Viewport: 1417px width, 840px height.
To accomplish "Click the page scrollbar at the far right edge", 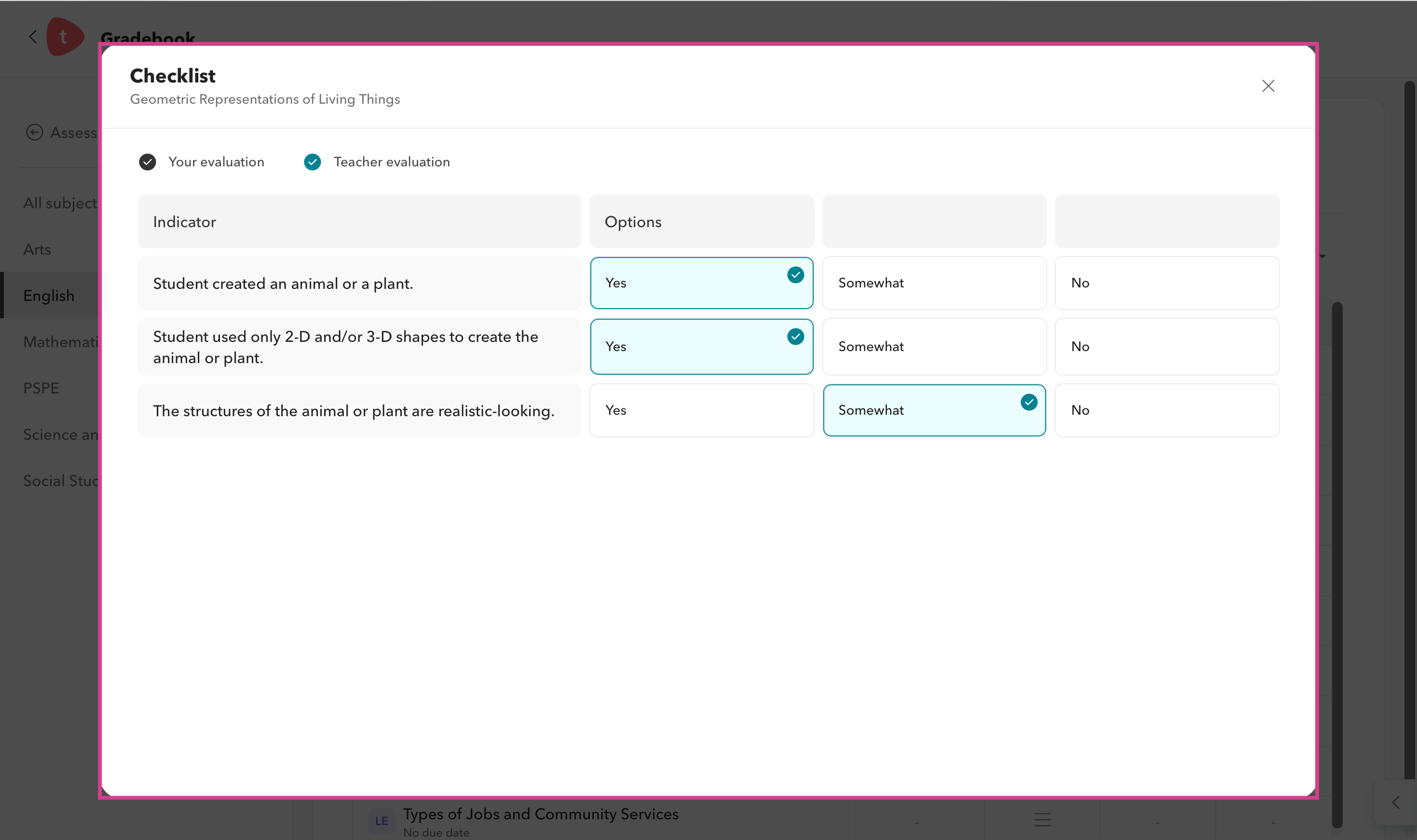I will tap(1410, 430).
